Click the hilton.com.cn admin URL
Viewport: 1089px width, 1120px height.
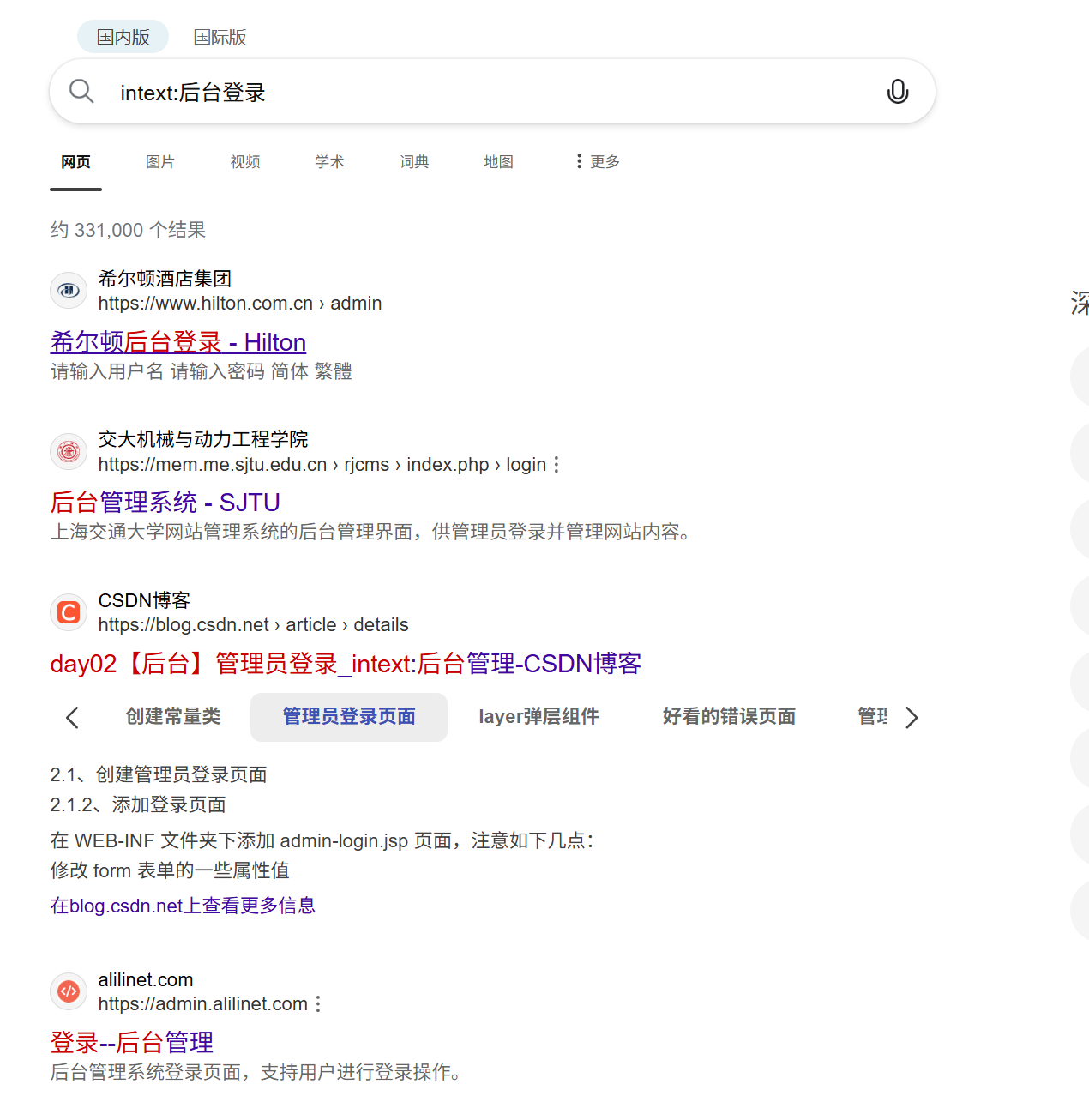click(x=240, y=304)
